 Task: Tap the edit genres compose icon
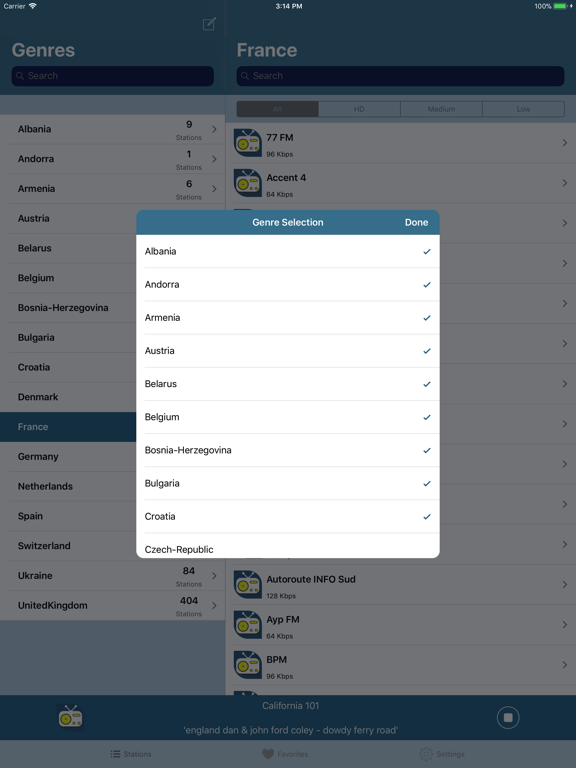(209, 24)
